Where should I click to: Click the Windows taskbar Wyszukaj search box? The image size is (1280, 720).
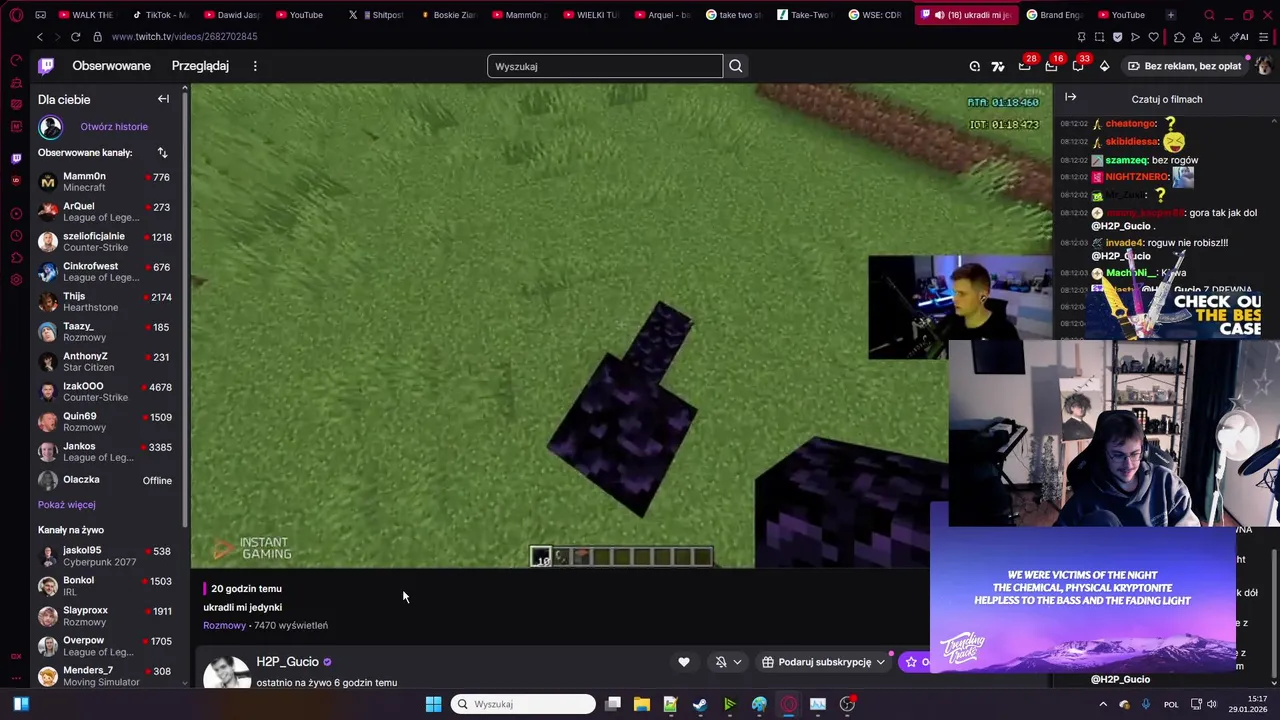click(523, 704)
